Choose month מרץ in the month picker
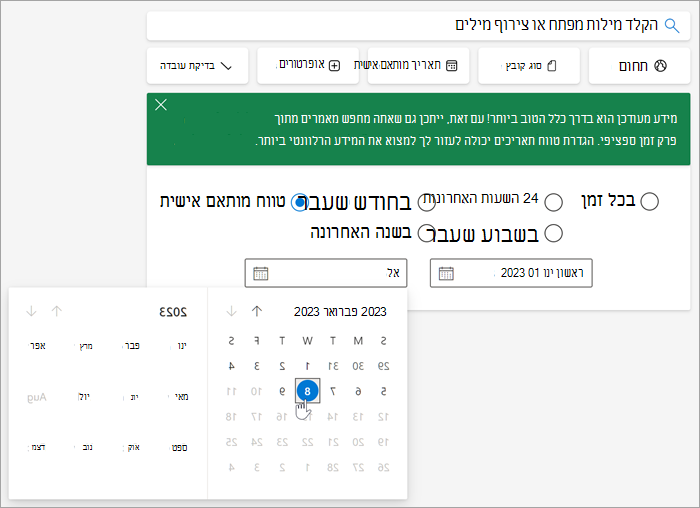 [85, 346]
